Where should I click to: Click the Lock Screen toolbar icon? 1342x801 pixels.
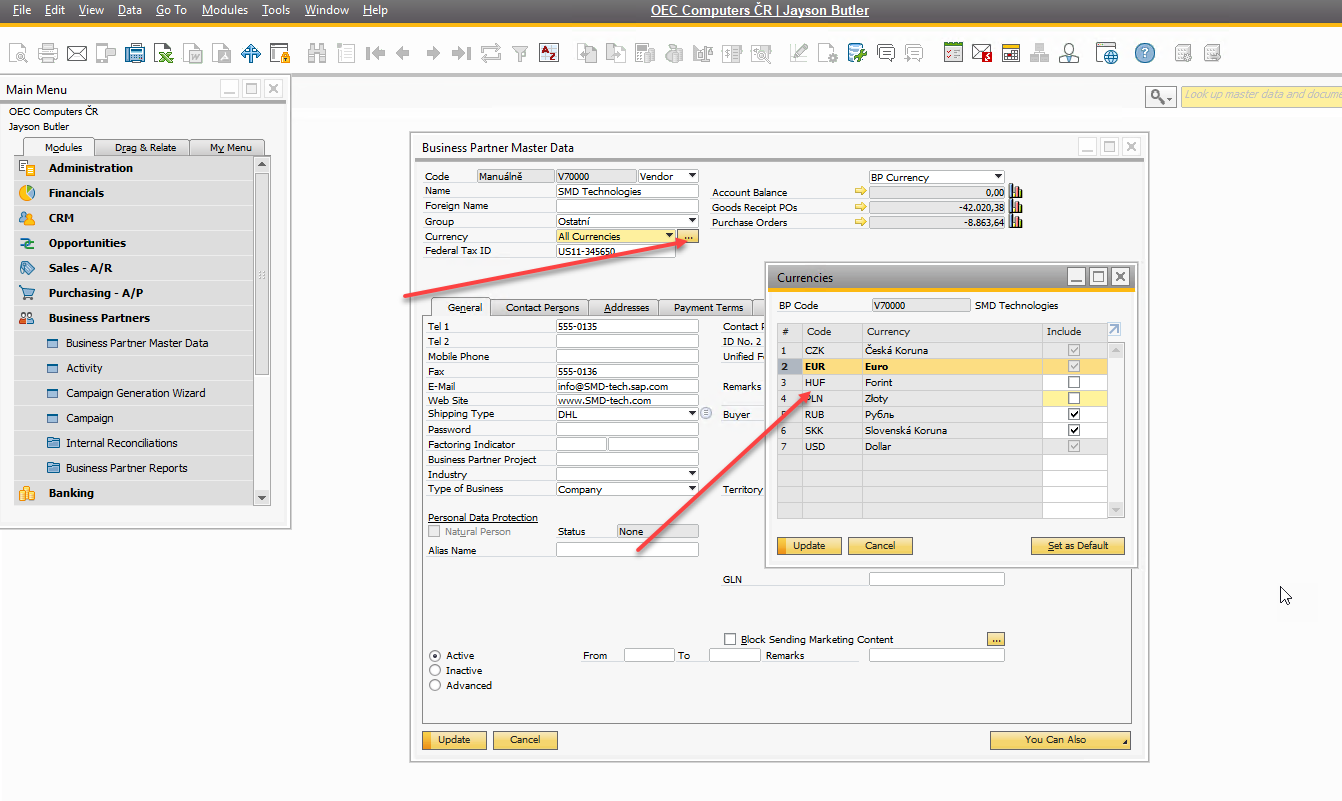pyautogui.click(x=280, y=53)
